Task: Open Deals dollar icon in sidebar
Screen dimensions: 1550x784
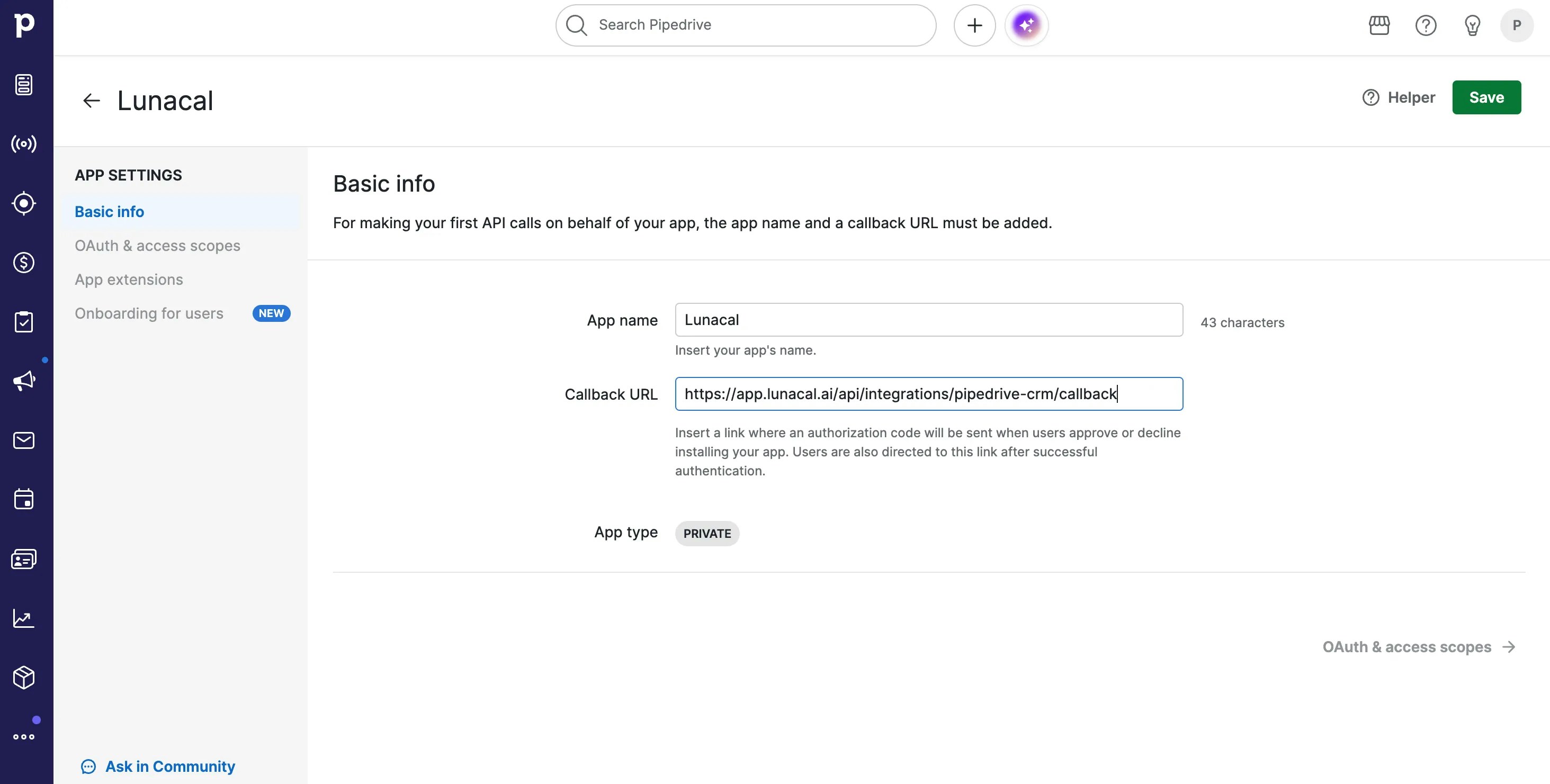Action: pos(23,263)
